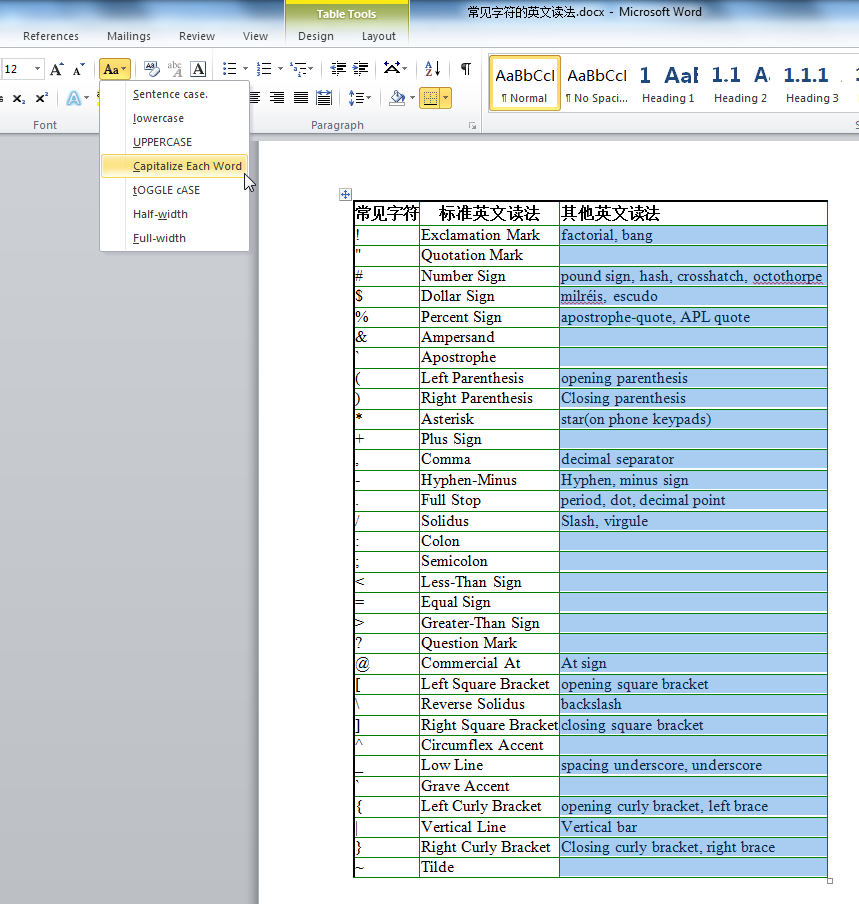Choose Sentence case option
Image resolution: width=859 pixels, height=904 pixels.
(175, 94)
